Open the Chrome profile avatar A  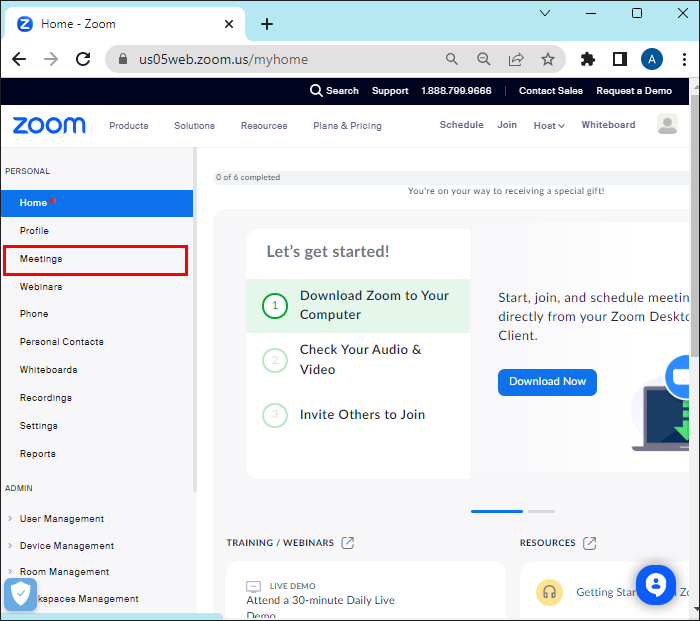coord(652,59)
